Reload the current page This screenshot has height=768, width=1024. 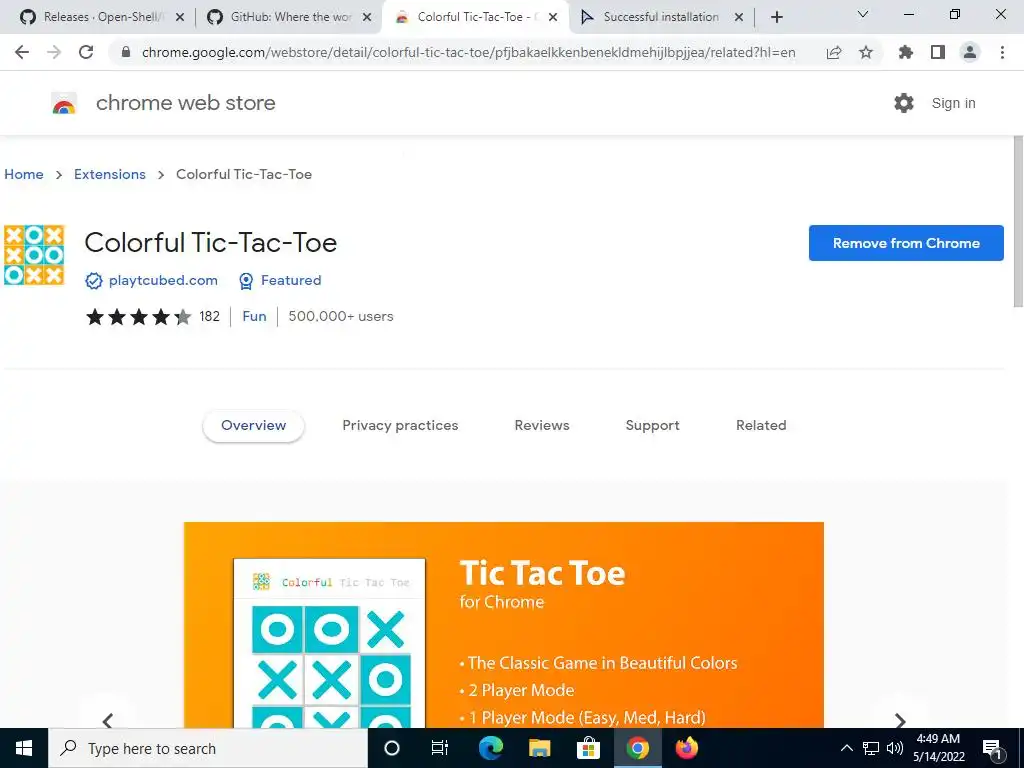pos(86,52)
